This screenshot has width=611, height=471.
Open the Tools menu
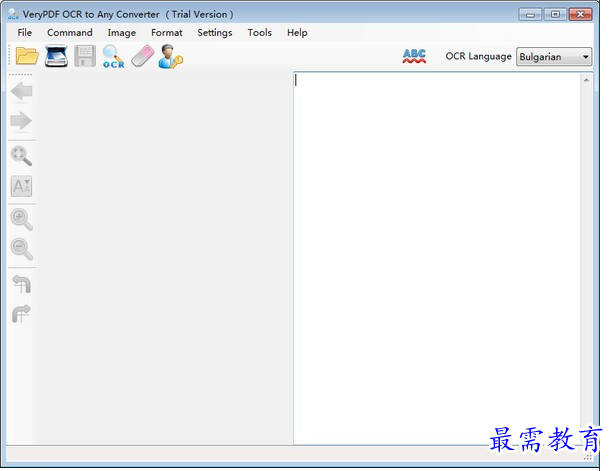coord(260,32)
